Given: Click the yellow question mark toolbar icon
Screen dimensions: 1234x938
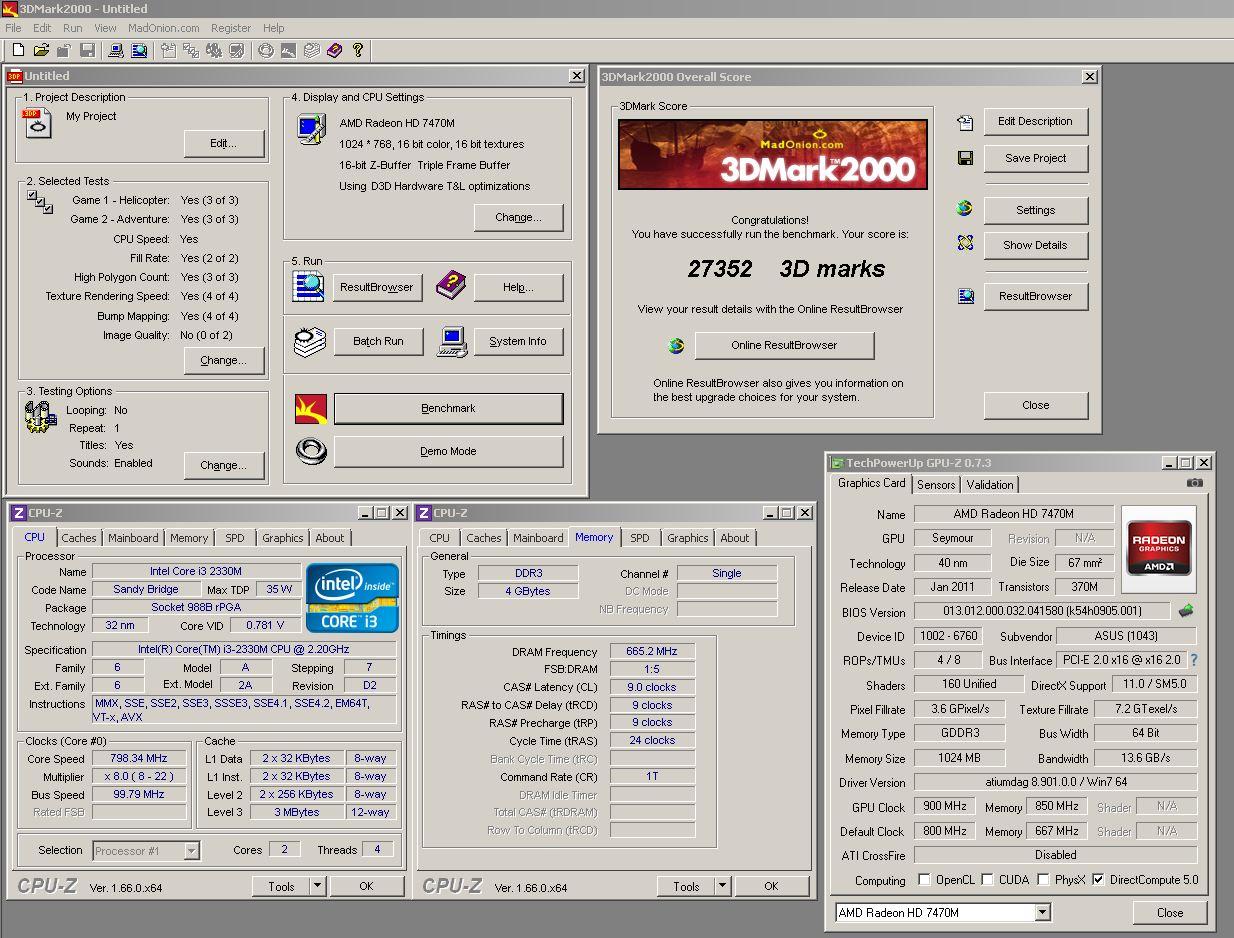Looking at the screenshot, I should 358,50.
